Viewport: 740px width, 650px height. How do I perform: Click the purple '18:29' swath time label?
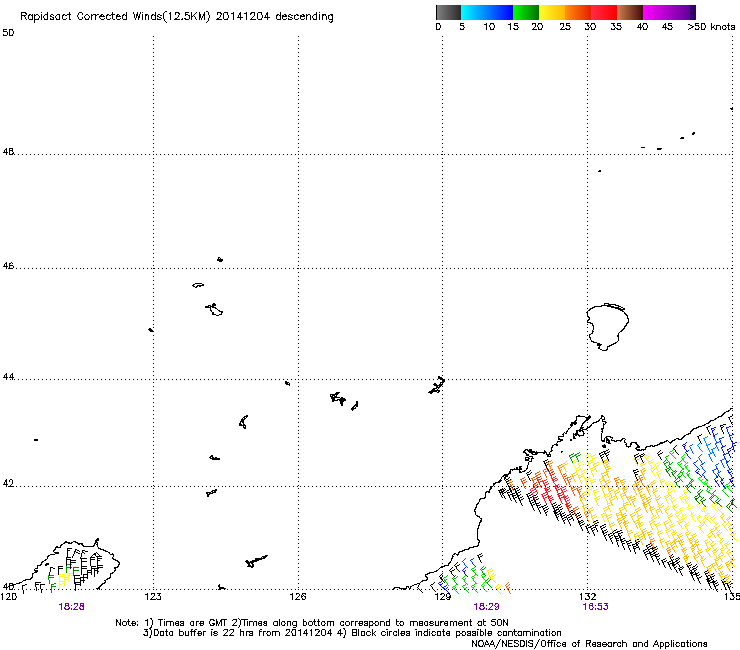pos(486,607)
